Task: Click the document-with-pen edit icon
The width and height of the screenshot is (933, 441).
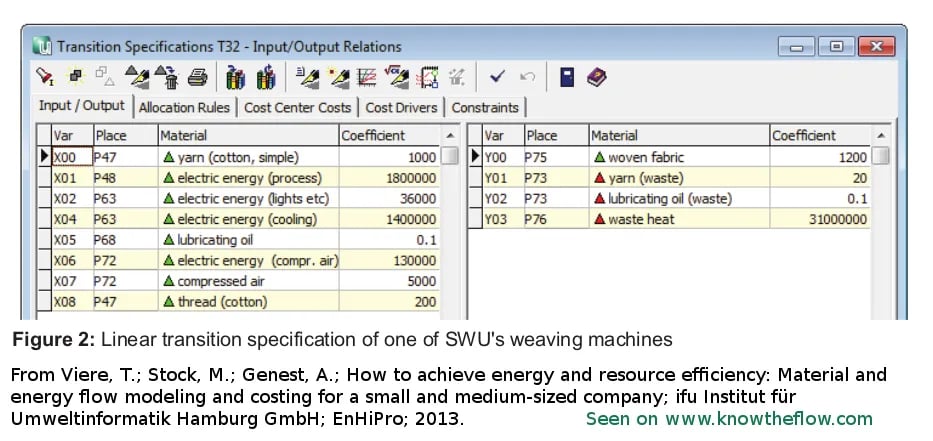Action: pyautogui.click(x=306, y=77)
